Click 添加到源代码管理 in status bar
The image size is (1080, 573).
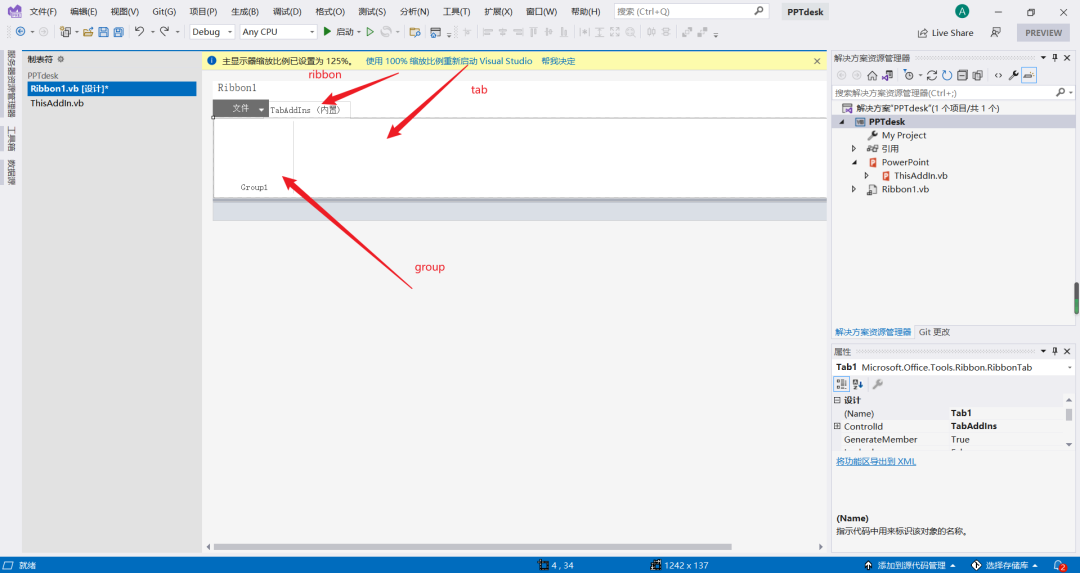pos(911,565)
